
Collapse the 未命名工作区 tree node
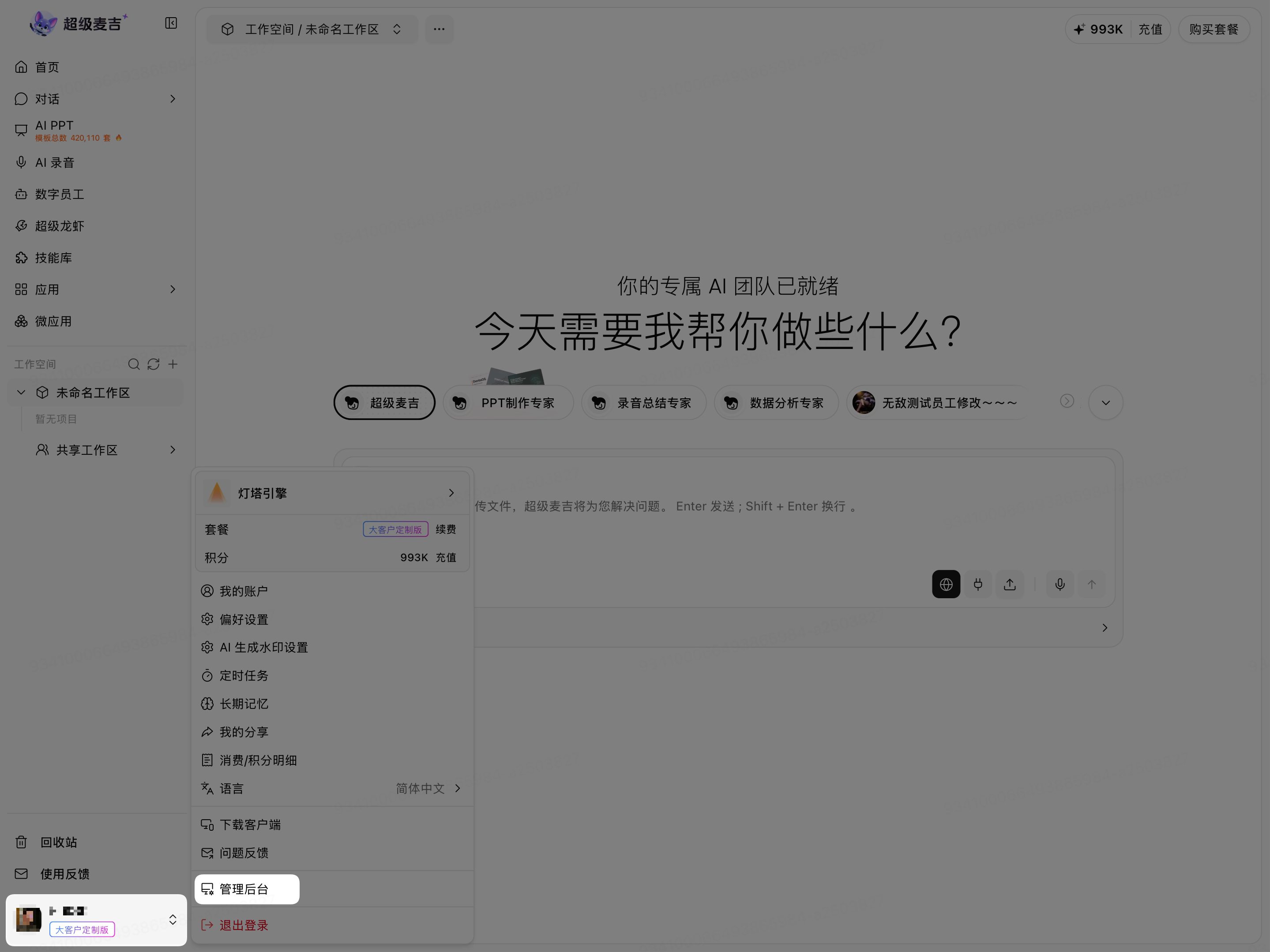21,393
